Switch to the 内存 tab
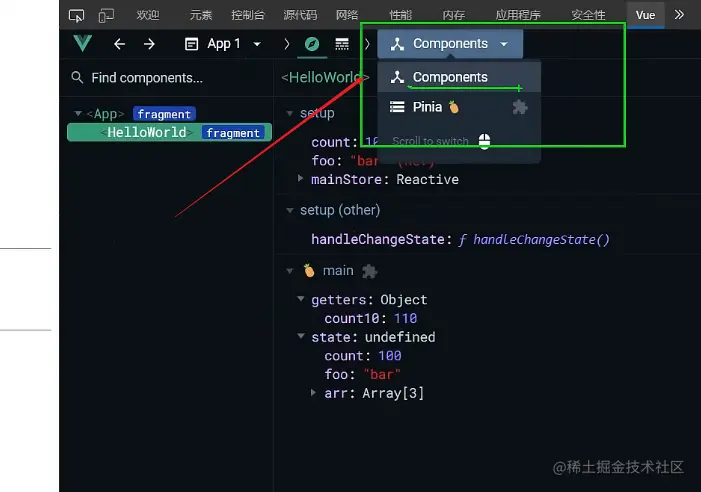This screenshot has height=492, width=701. tap(454, 15)
